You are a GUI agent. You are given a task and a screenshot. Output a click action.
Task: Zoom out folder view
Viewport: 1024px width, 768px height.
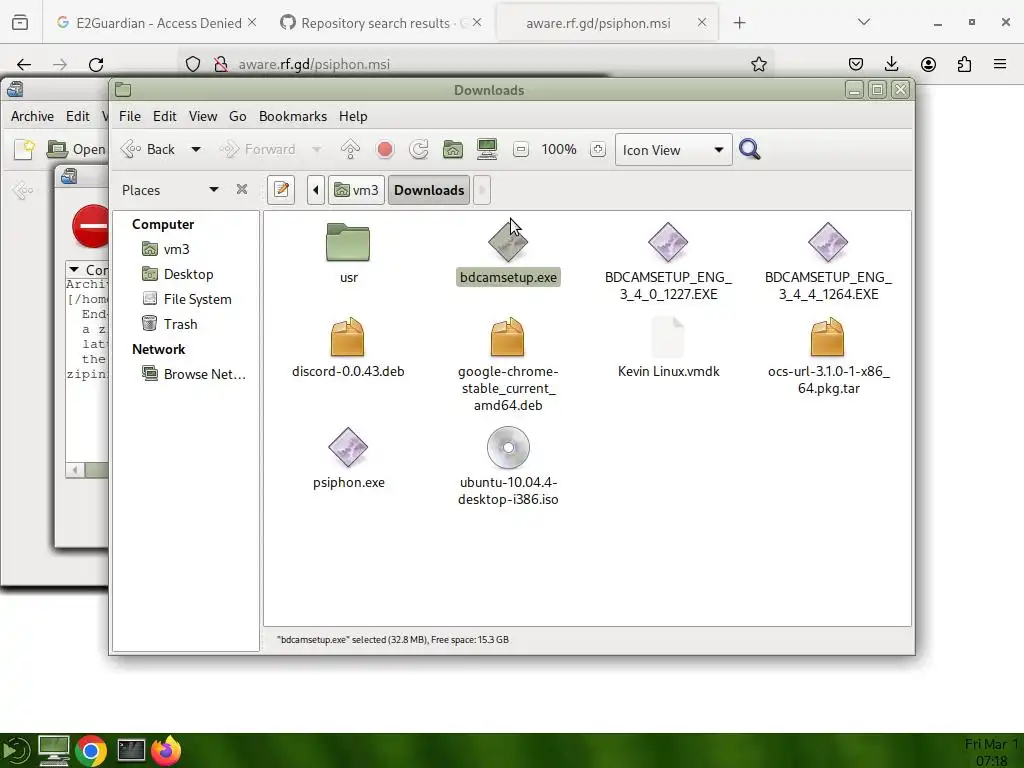(520, 150)
